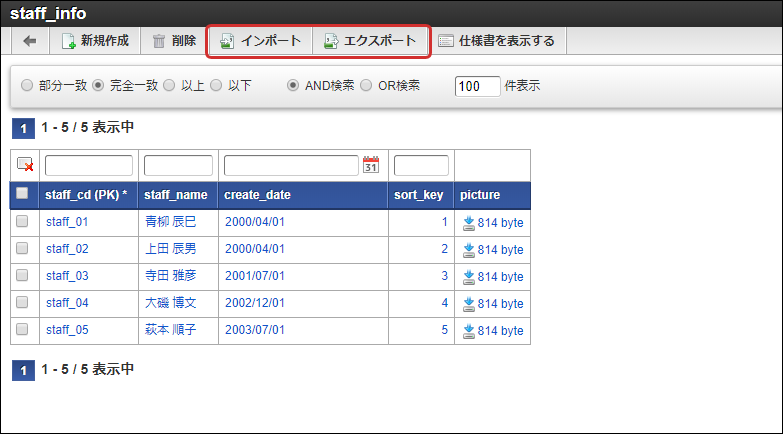Viewport: 783px width, 434px height.
Task: Download picture file for staff_05
Action: point(493,330)
